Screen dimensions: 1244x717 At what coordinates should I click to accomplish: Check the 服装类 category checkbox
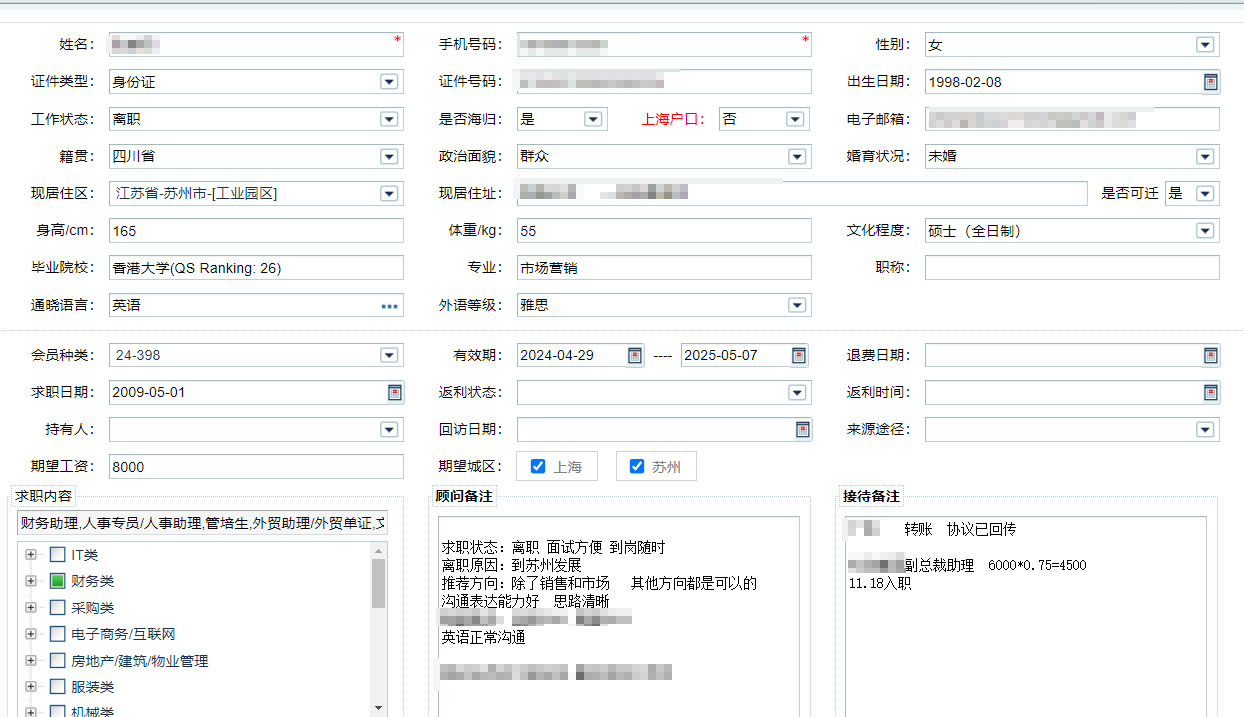58,687
